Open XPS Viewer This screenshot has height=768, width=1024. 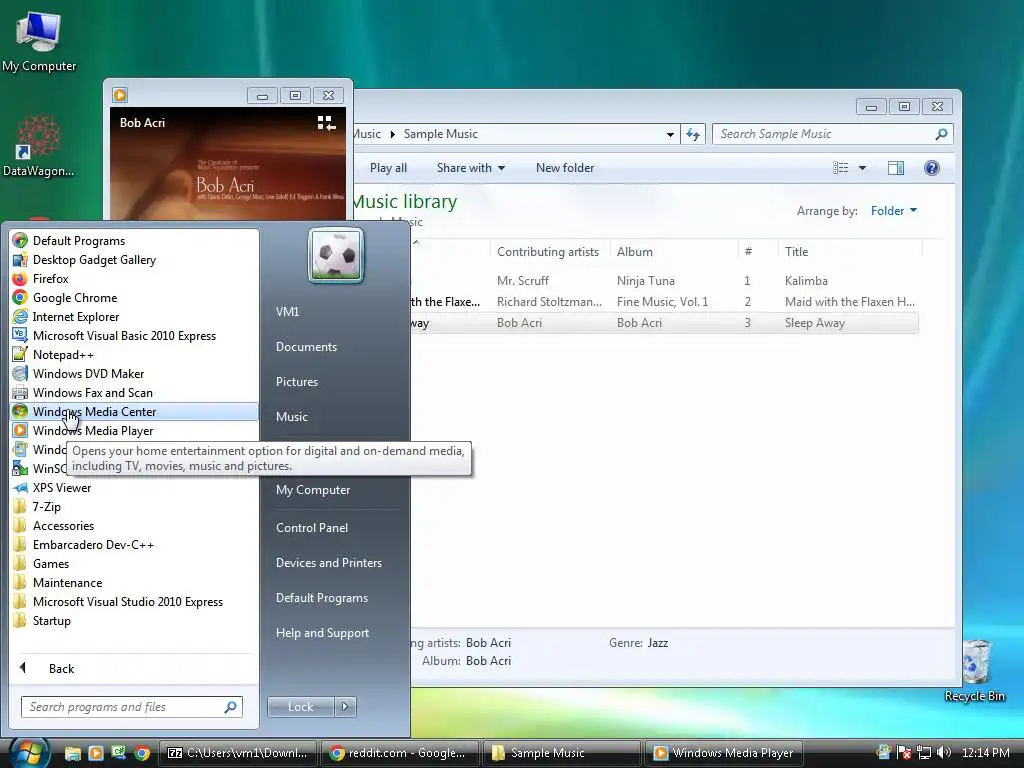[x=134, y=488]
